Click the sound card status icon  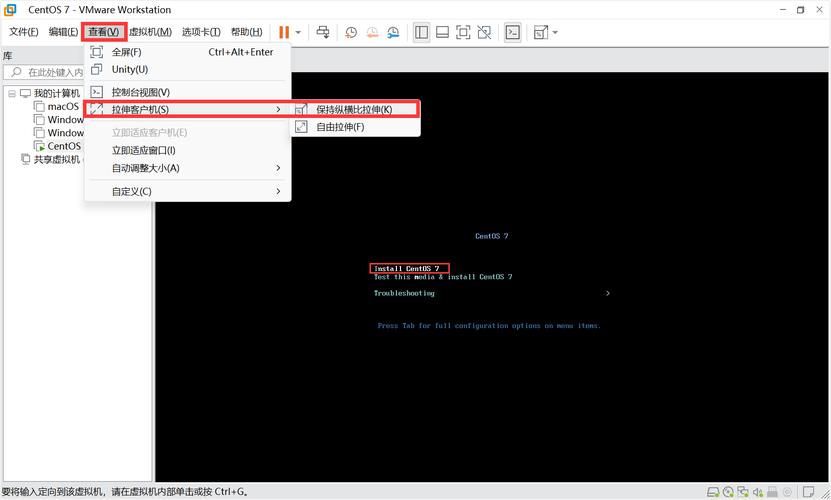tap(758, 492)
